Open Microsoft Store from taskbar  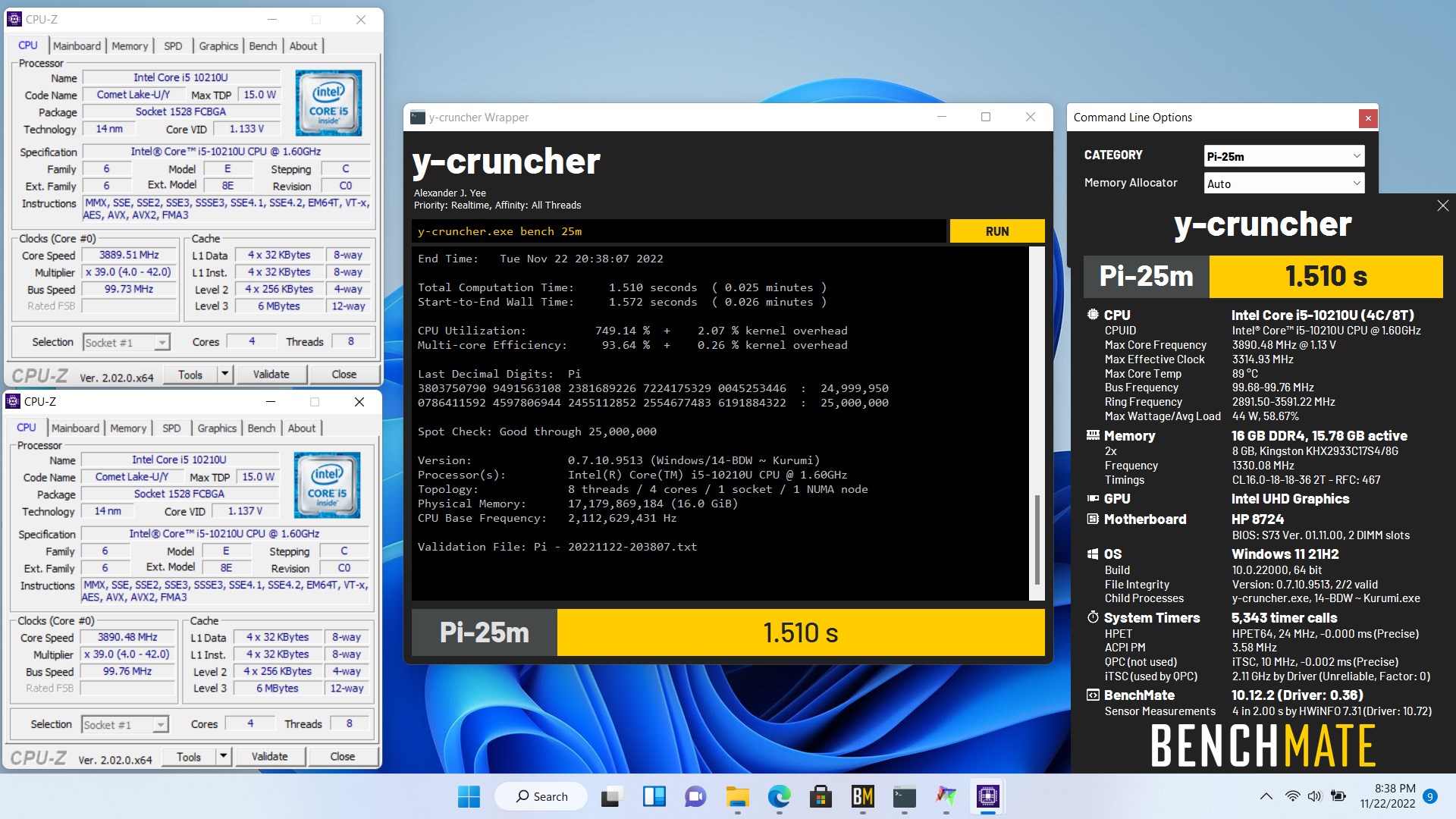tap(820, 796)
